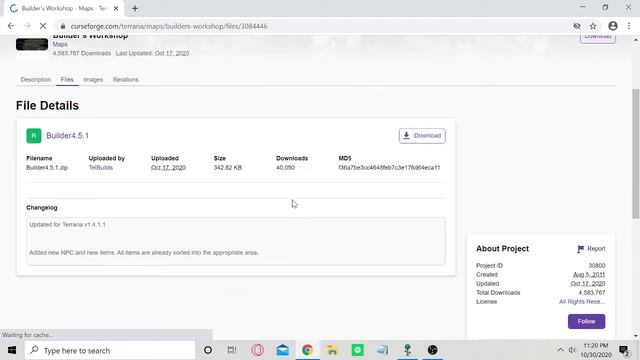Click the filename Builder4.5.1.zip
This screenshot has width=640, height=360.
pyautogui.click(x=47, y=168)
